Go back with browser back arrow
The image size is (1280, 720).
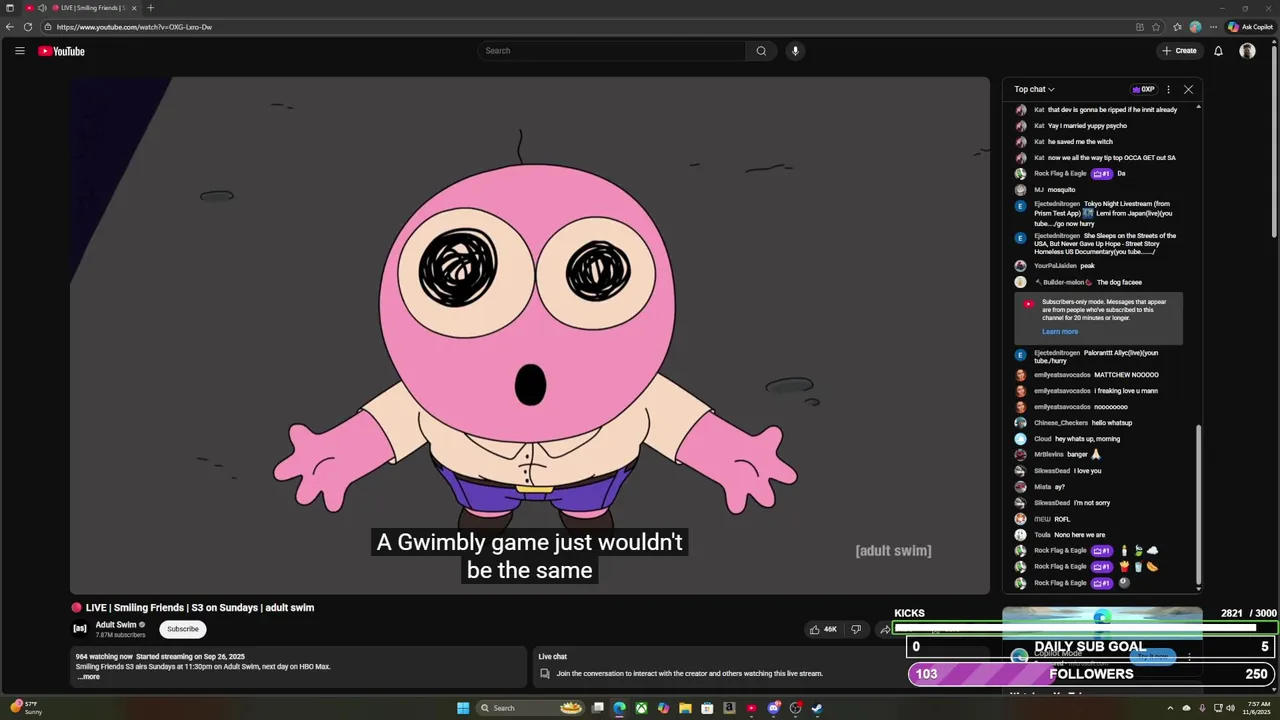(x=10, y=27)
